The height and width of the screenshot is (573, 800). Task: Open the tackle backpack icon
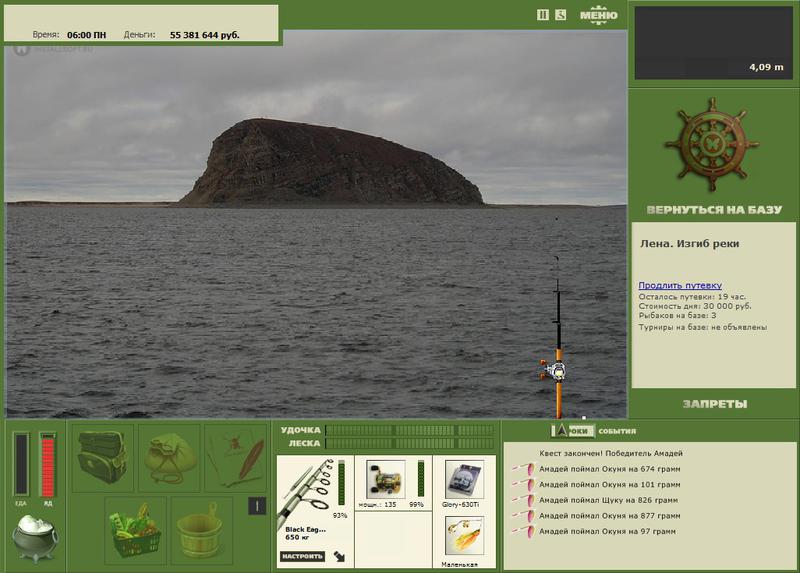[103, 457]
